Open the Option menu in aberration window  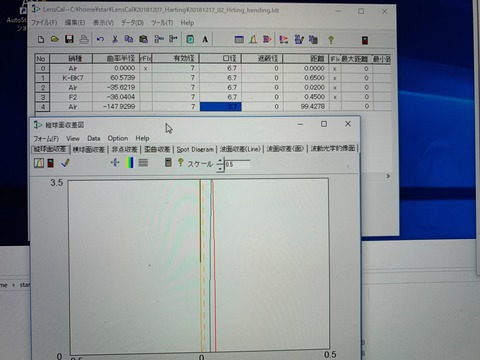118,138
